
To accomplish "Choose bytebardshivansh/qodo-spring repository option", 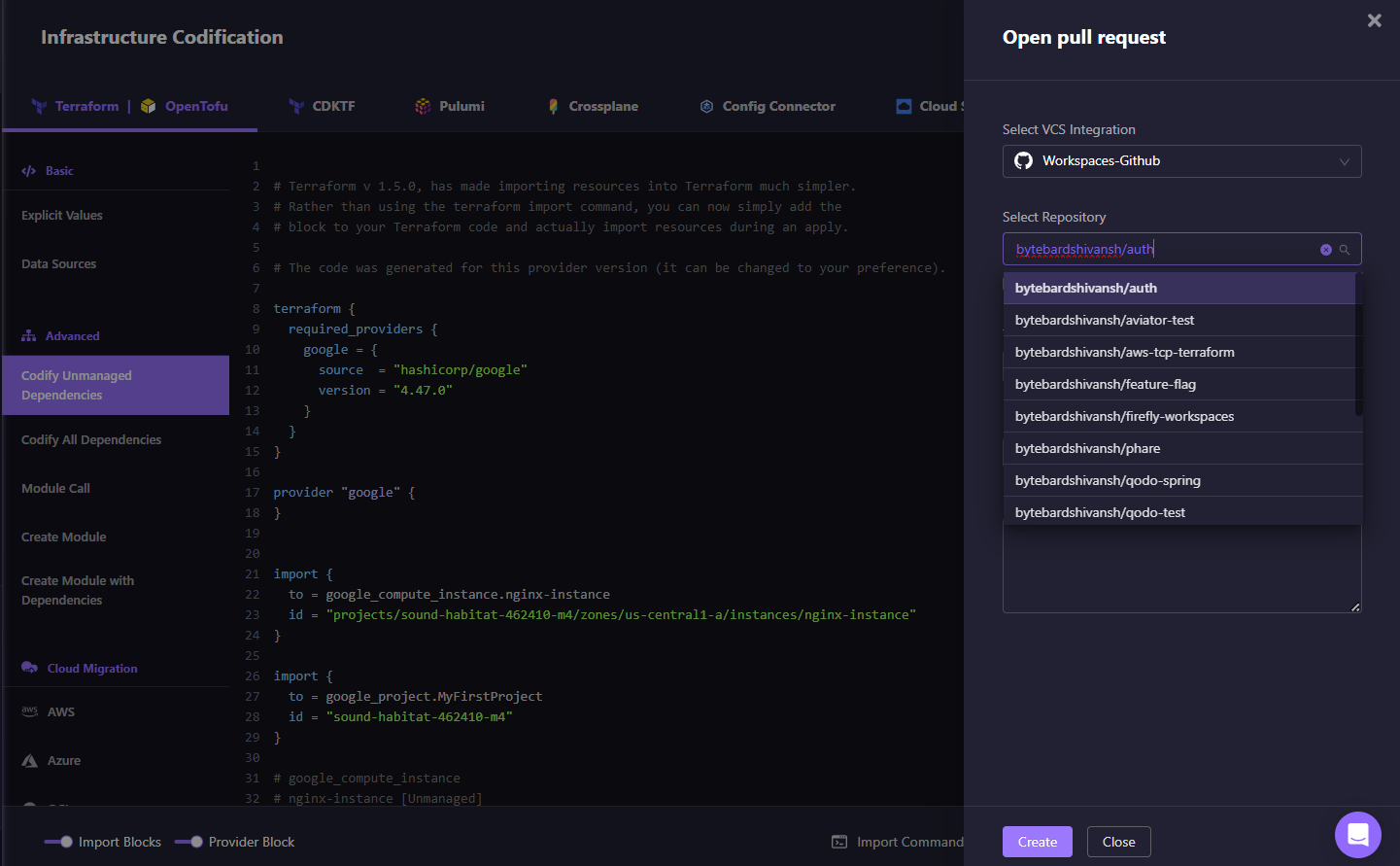I will [1182, 481].
